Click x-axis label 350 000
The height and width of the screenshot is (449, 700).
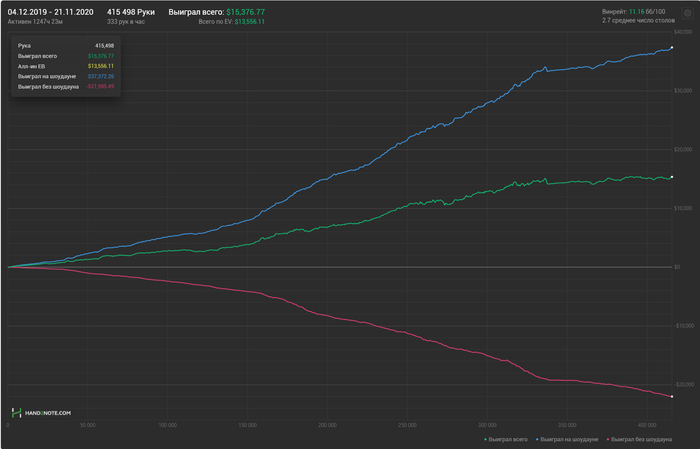567,425
